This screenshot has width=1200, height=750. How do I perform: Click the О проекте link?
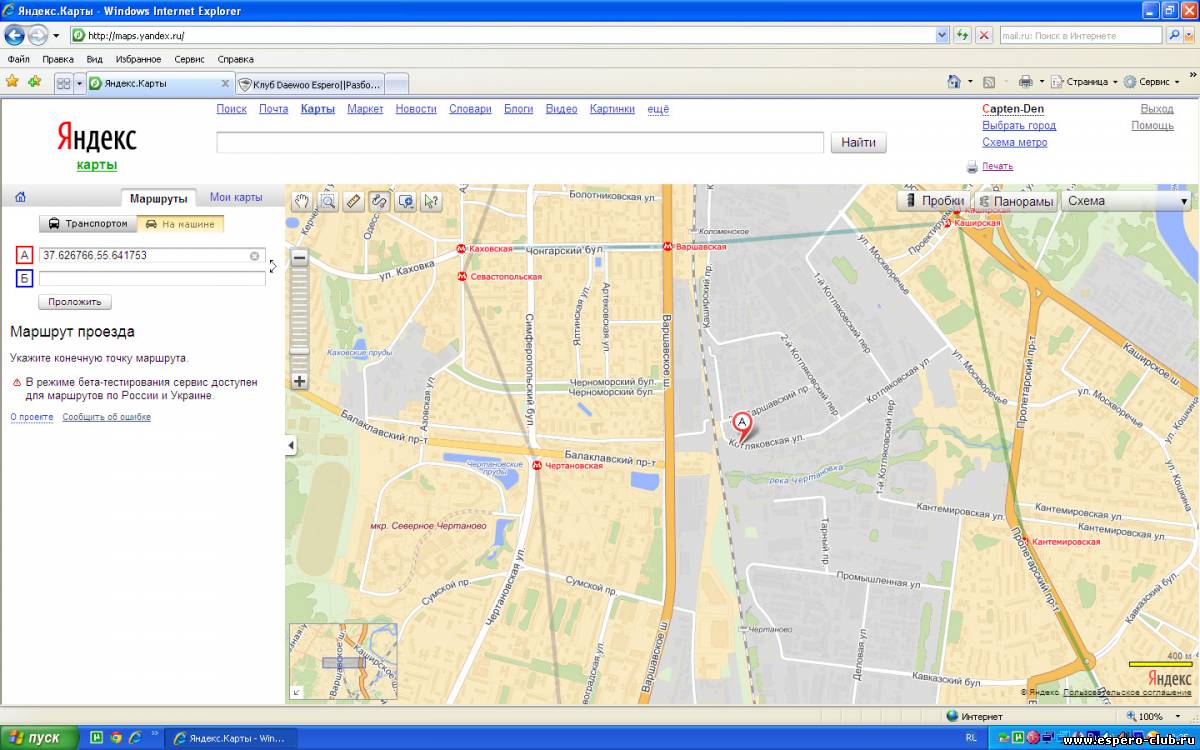[32, 417]
